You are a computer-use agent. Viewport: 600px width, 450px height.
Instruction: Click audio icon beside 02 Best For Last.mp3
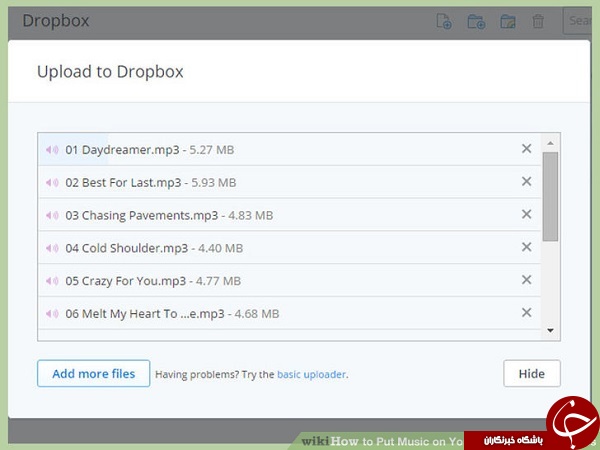52,183
